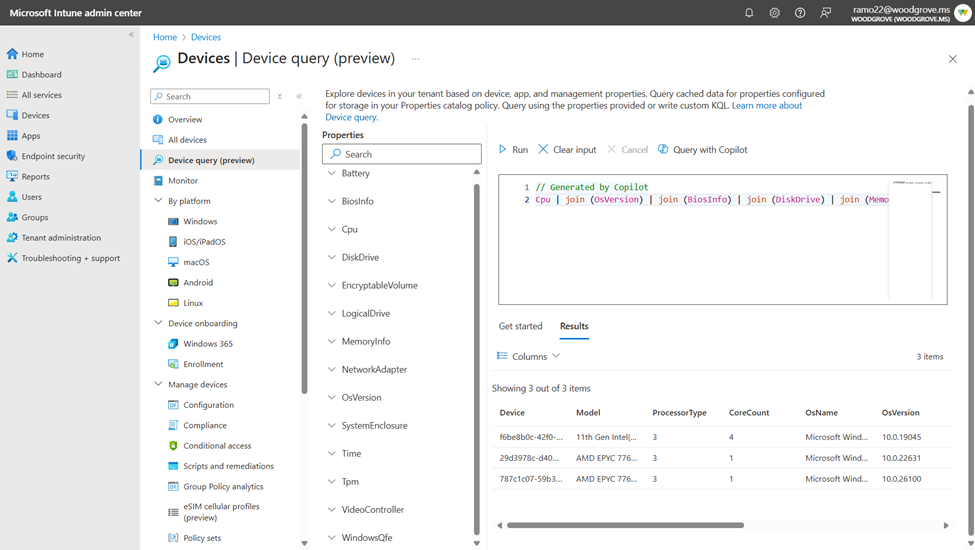The height and width of the screenshot is (550, 975).
Task: Open the Linux platform item
Action: click(x=193, y=303)
